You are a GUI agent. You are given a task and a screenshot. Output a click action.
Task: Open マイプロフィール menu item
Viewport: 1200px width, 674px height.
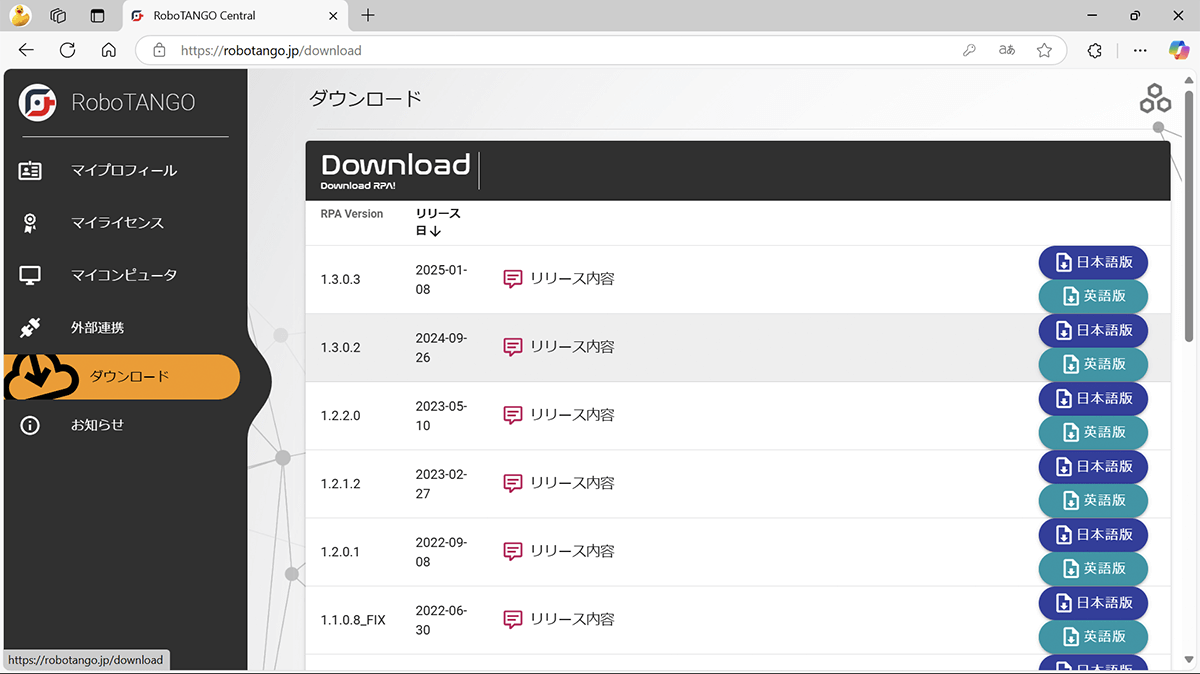(124, 170)
